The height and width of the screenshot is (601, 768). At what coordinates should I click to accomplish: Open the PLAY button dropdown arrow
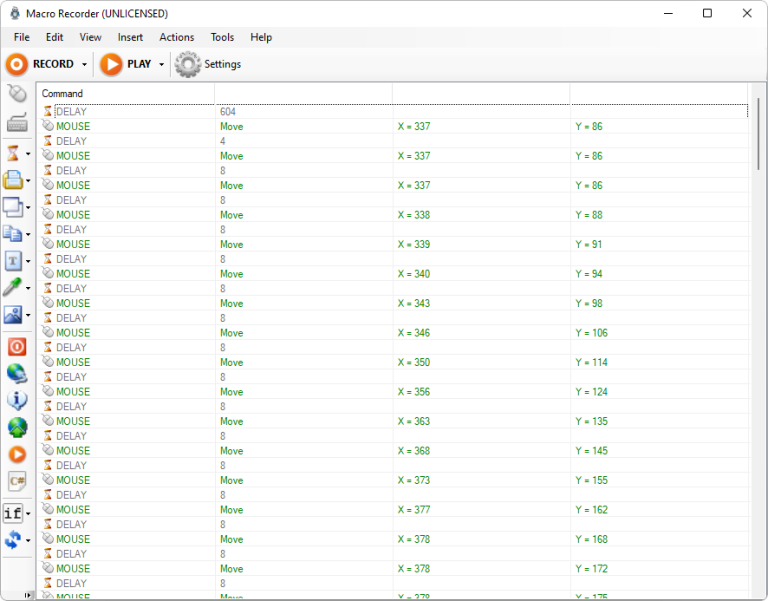pyautogui.click(x=161, y=65)
